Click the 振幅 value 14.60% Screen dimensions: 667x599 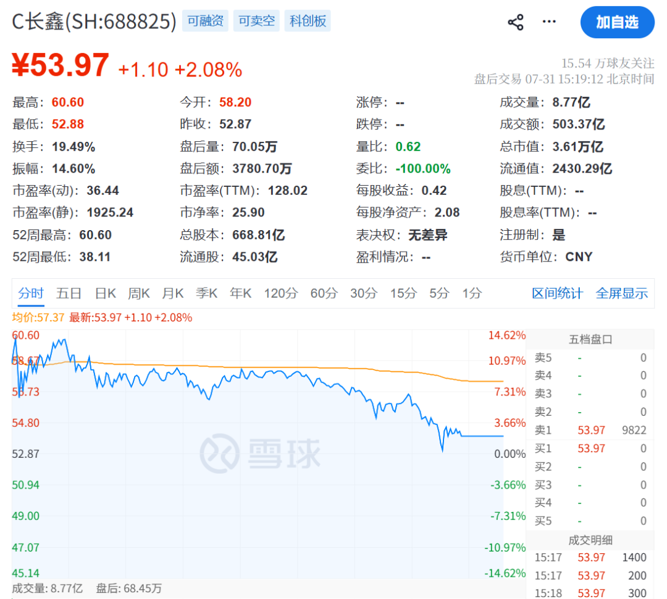click(x=74, y=169)
